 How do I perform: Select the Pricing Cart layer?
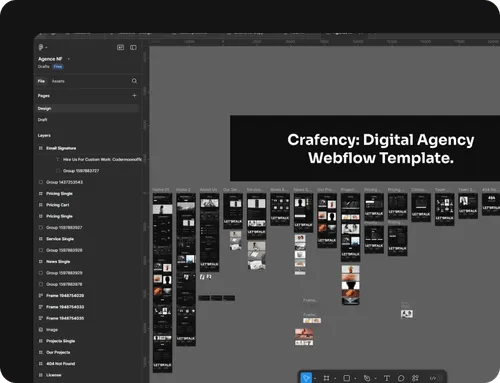[x=58, y=205]
